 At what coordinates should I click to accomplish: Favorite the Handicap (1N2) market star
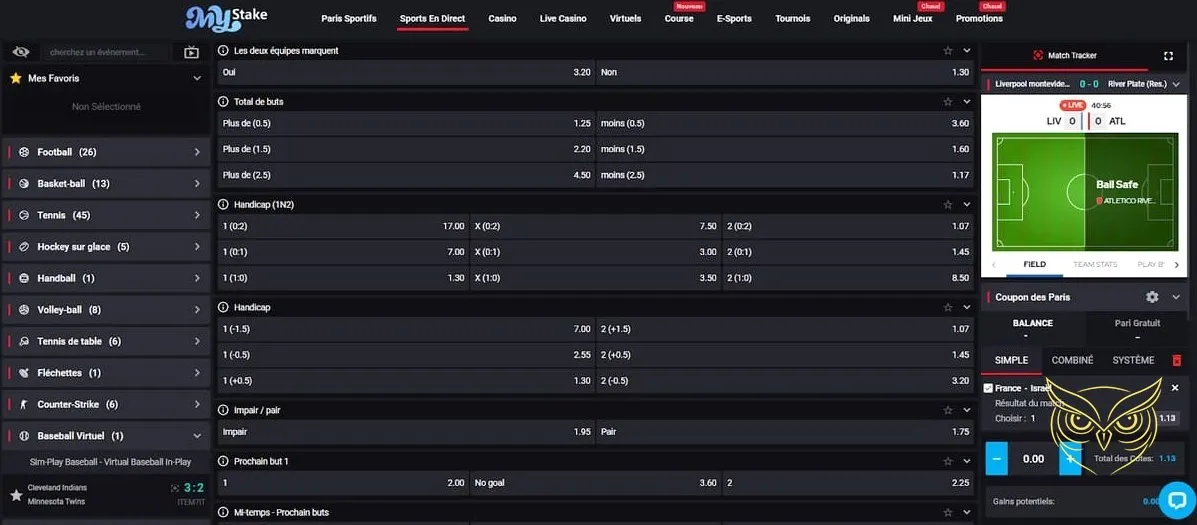pos(947,205)
